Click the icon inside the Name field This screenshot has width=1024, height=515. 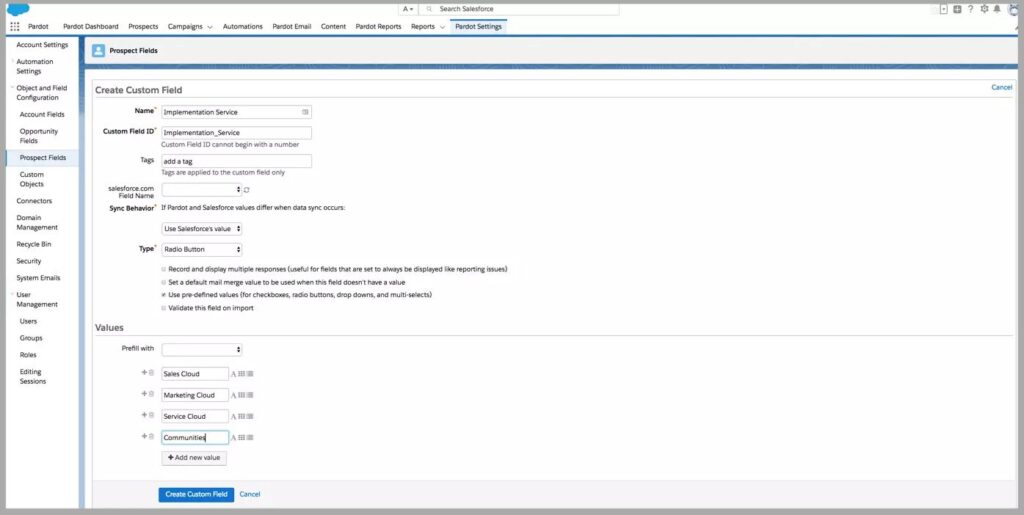click(x=305, y=112)
